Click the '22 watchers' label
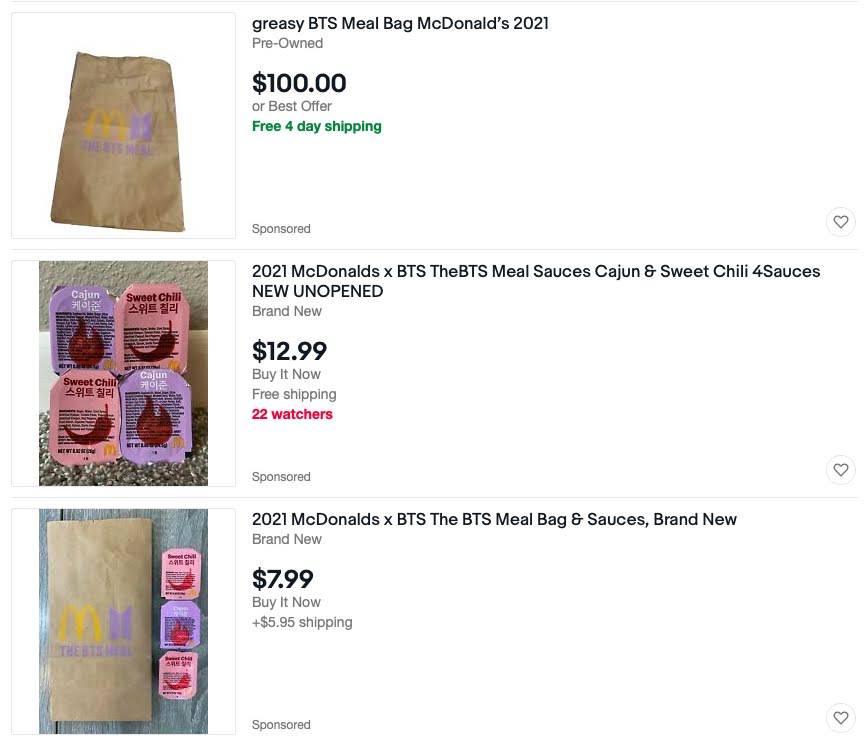Viewport: 865px width, 742px height. [x=292, y=414]
